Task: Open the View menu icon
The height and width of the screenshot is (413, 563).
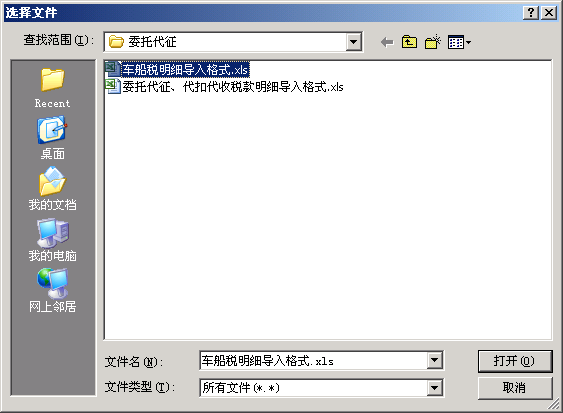Action: click(459, 42)
